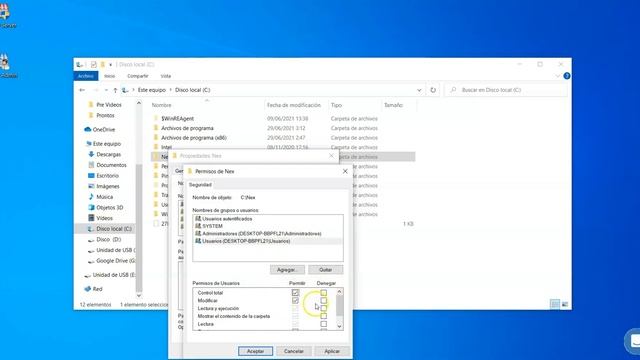
Task: Click Agregar button
Action: [x=287, y=270]
